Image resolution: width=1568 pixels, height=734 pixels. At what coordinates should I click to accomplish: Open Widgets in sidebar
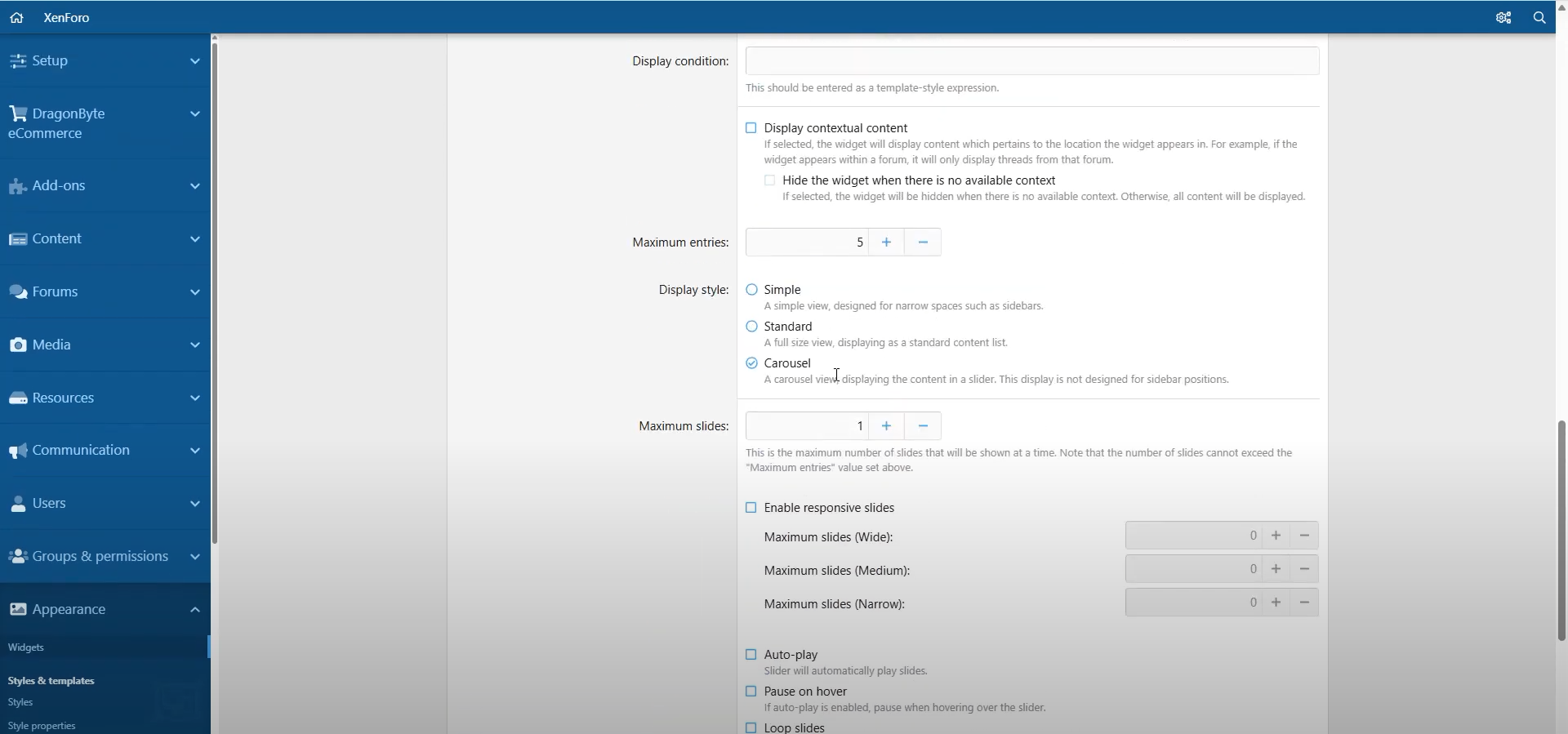click(x=26, y=647)
